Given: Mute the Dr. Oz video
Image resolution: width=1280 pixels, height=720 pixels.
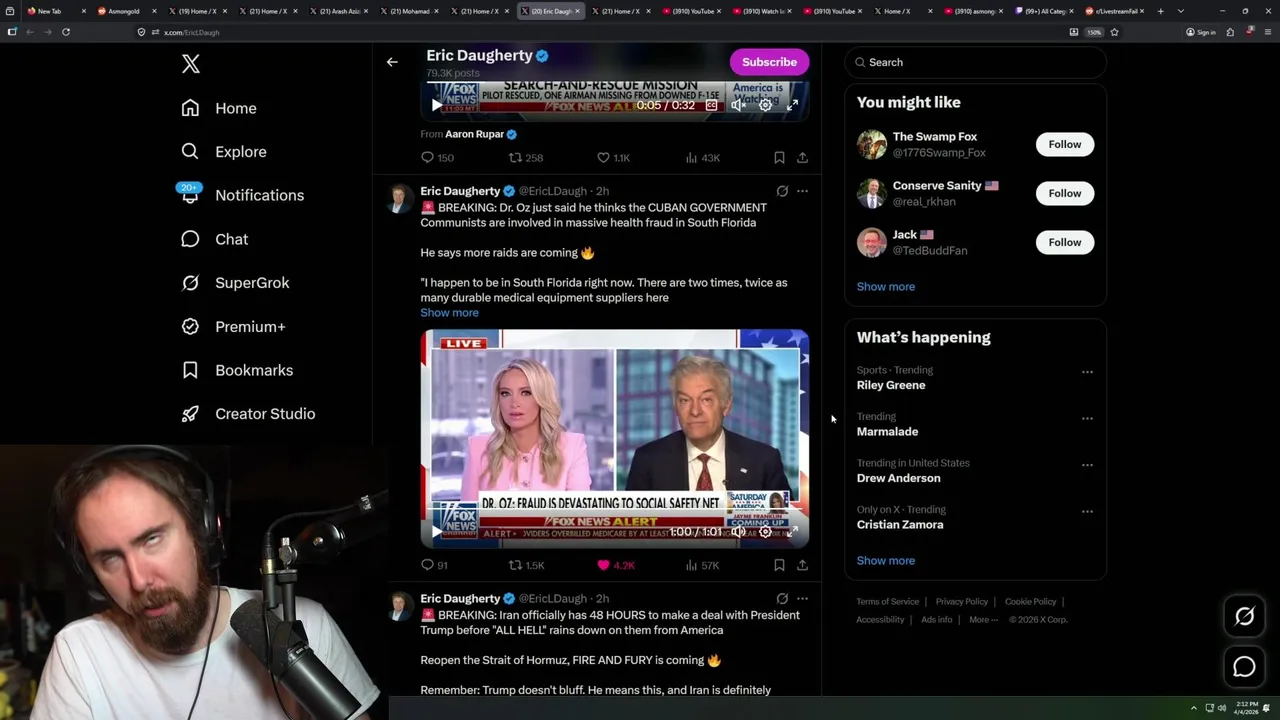Looking at the screenshot, I should point(738,532).
